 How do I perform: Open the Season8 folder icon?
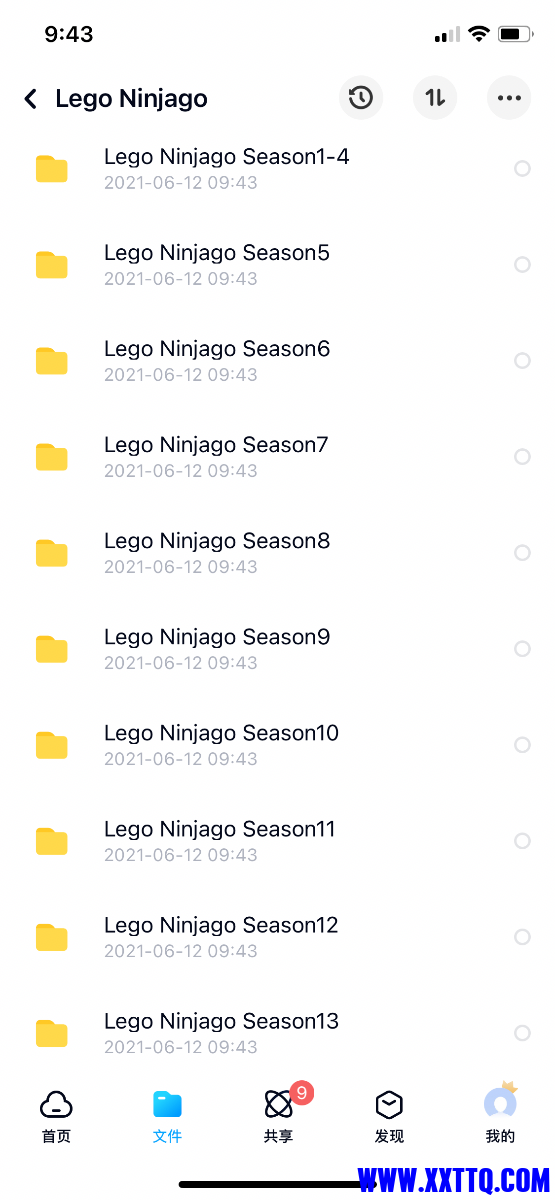click(x=52, y=553)
